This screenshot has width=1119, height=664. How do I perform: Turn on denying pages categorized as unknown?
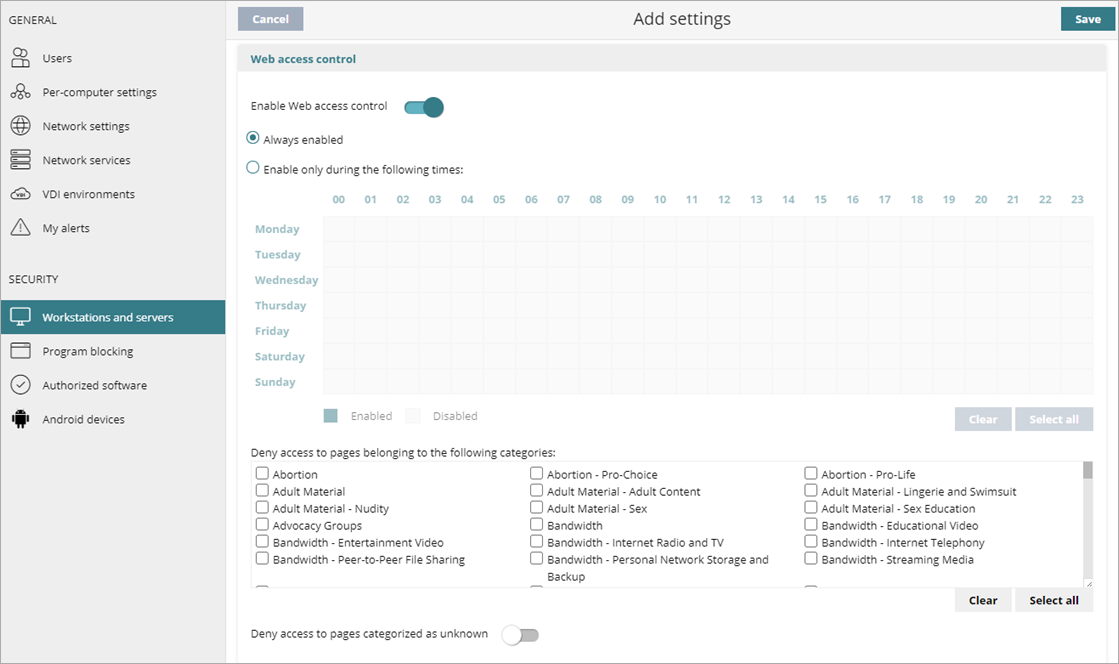click(x=520, y=634)
